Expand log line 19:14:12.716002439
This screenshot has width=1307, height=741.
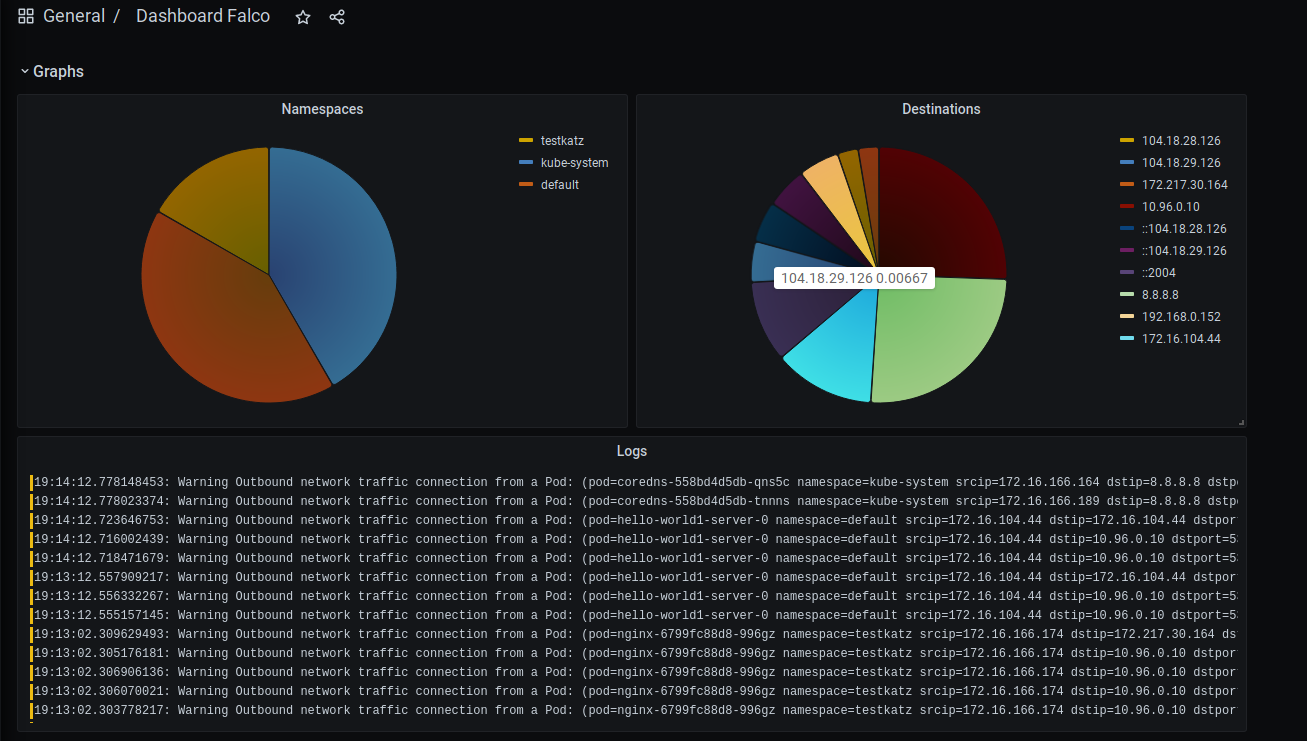(634, 540)
